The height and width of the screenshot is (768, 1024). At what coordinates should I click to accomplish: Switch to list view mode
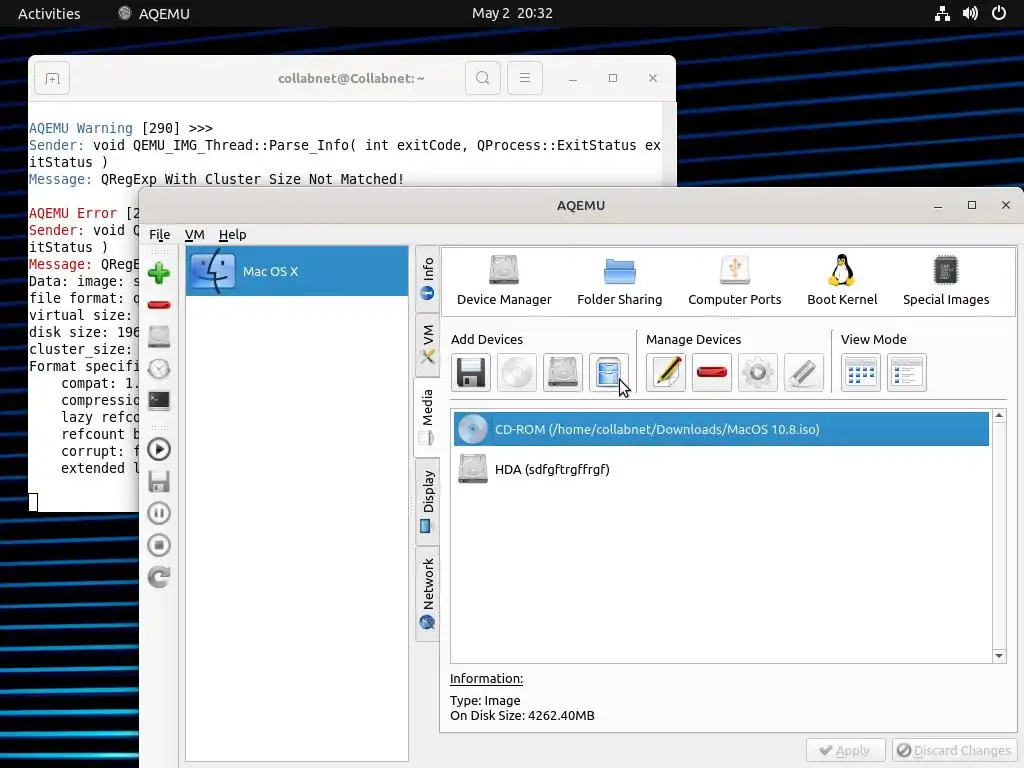click(x=906, y=373)
